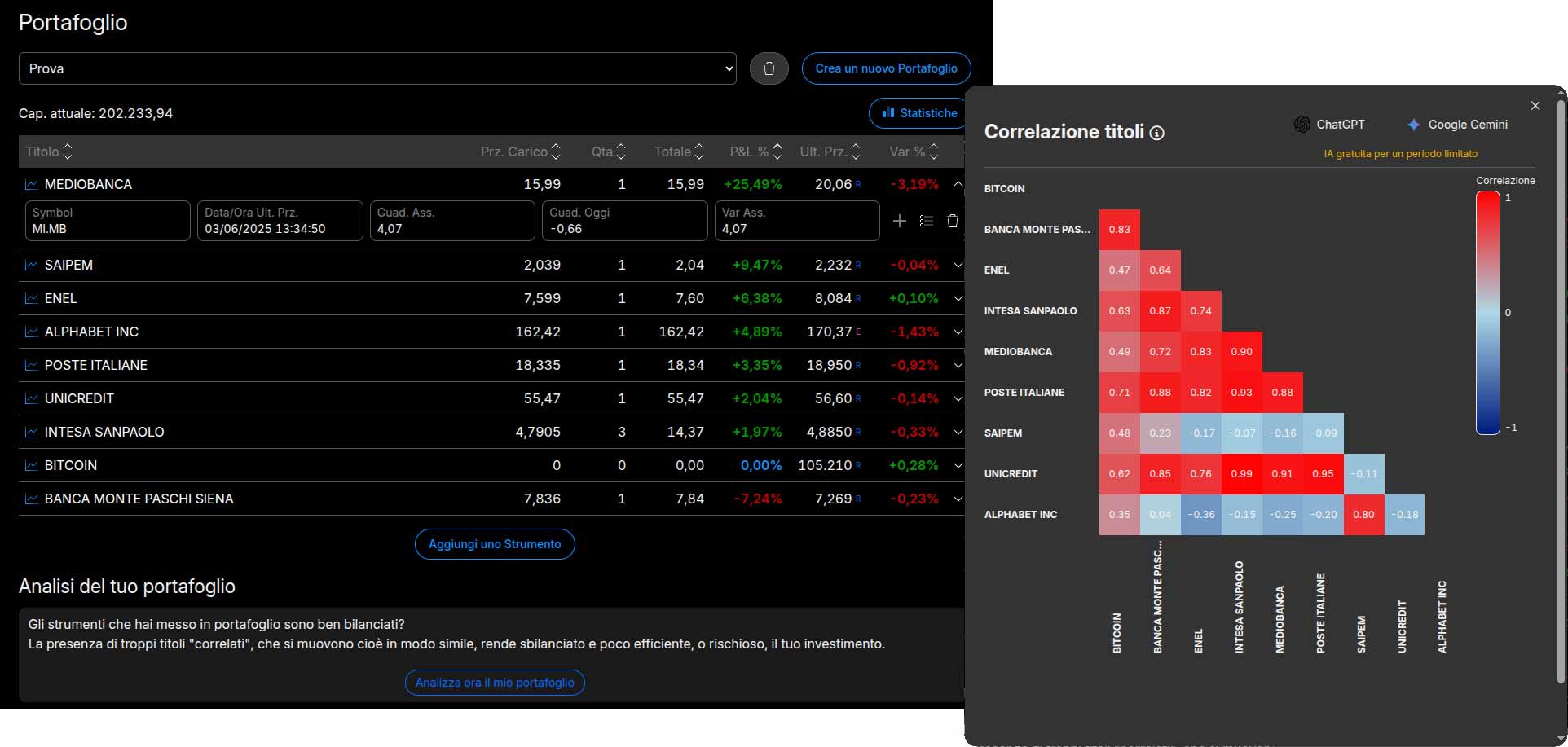Open chart icon for MEDIOBANCA row
The width and height of the screenshot is (1568, 747).
pos(32,184)
